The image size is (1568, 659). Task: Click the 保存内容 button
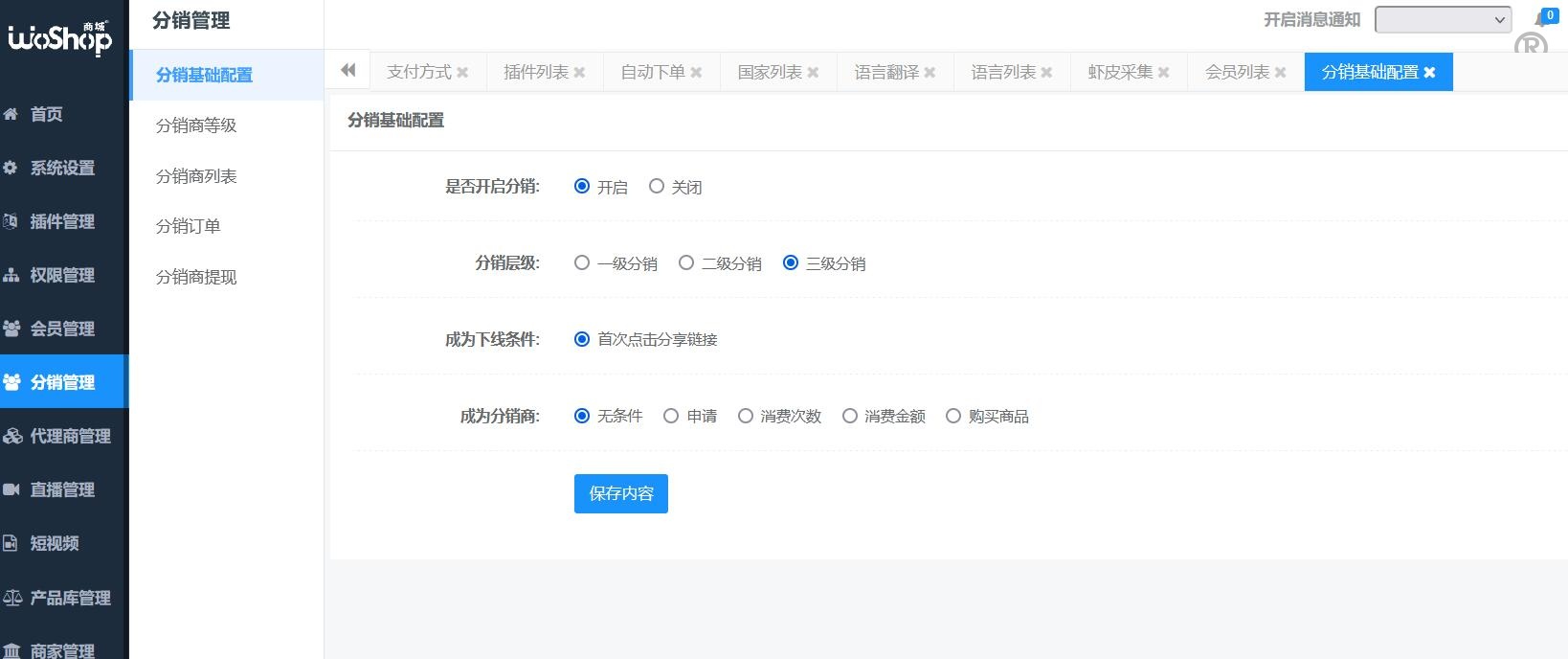tap(621, 493)
